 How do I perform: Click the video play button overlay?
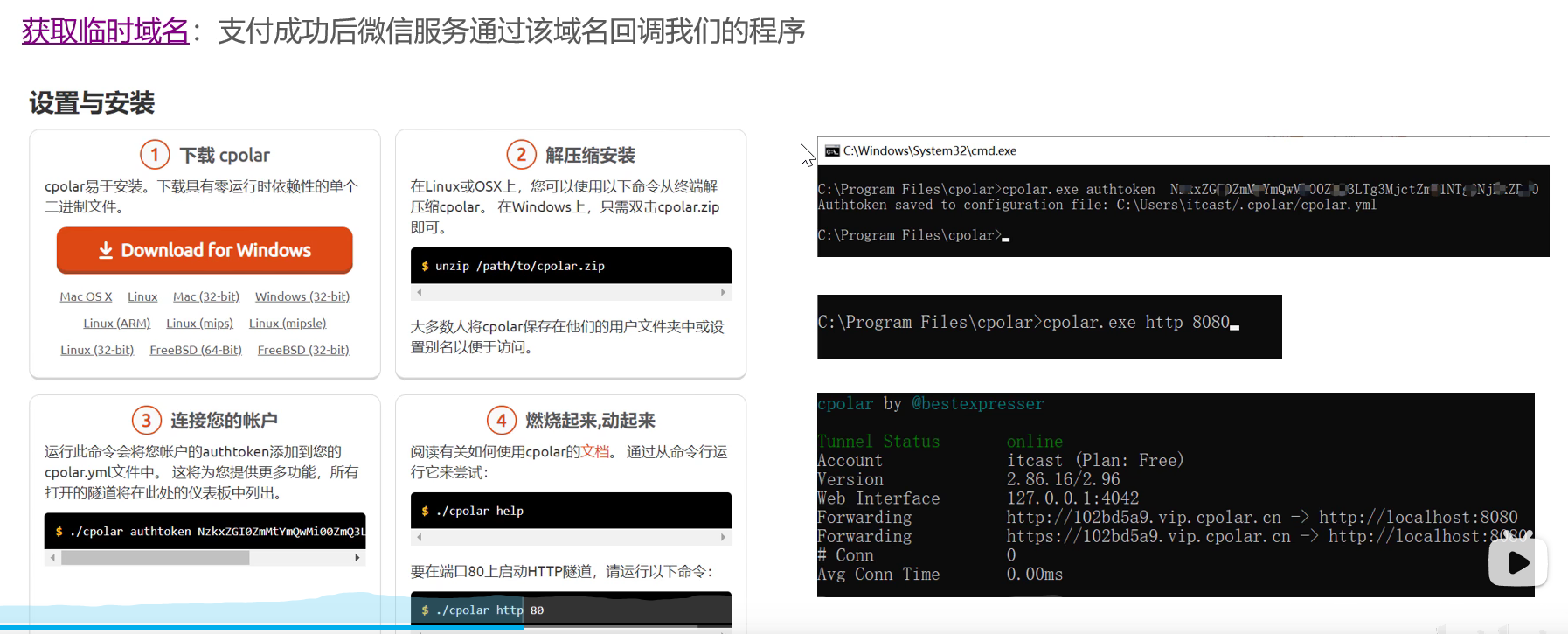1518,562
